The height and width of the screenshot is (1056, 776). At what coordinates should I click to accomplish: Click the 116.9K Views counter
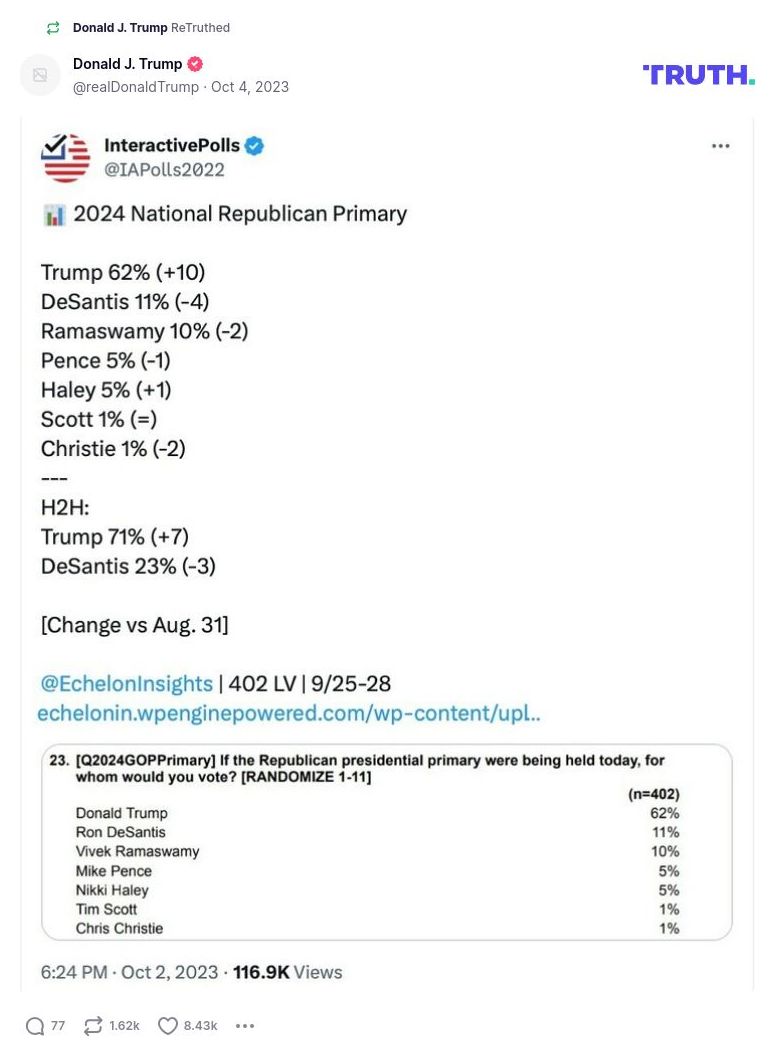pos(290,972)
